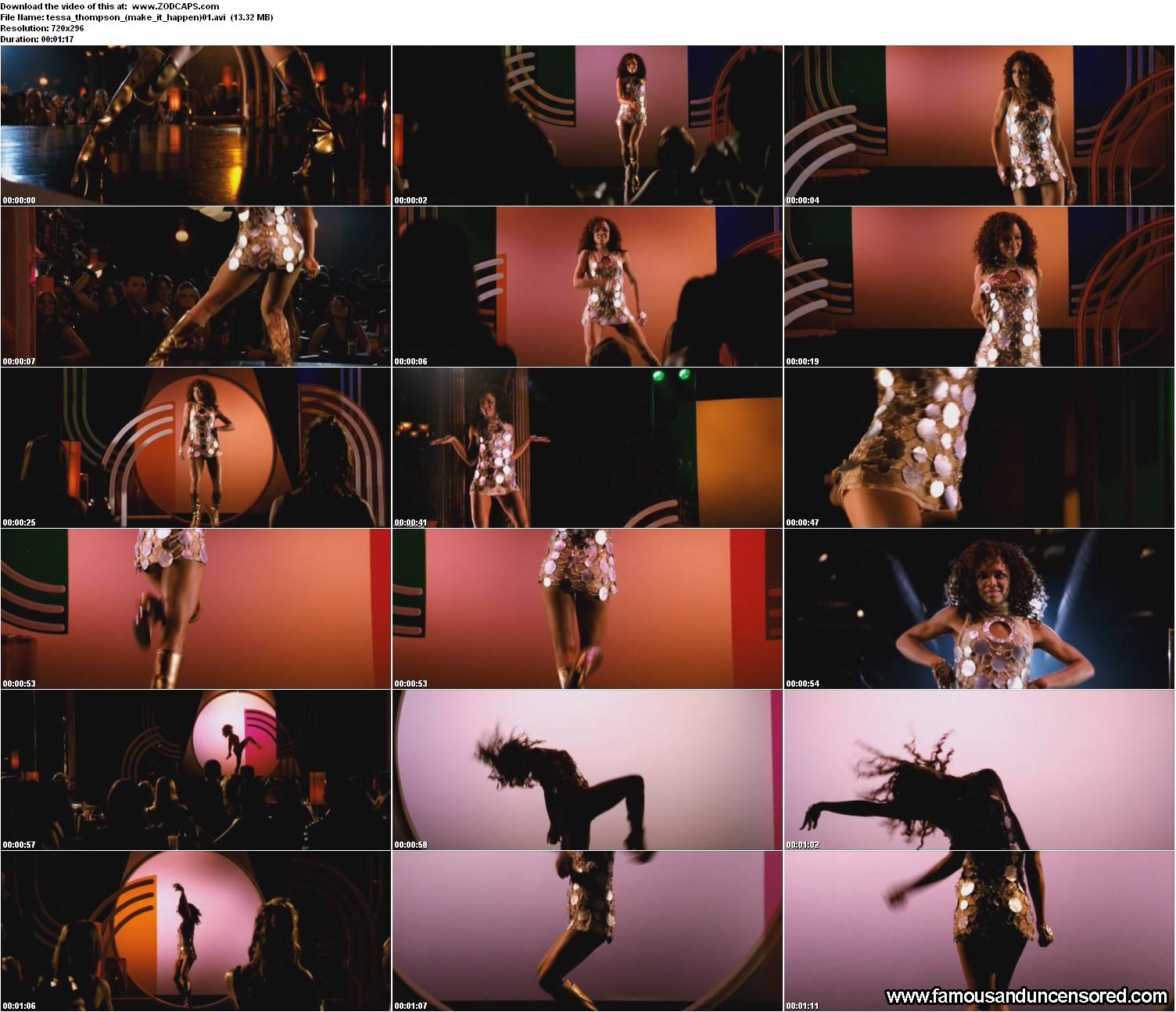Click the www.ZODCAPS.com link in header
The width and height of the screenshot is (1176, 1012).
175,6
